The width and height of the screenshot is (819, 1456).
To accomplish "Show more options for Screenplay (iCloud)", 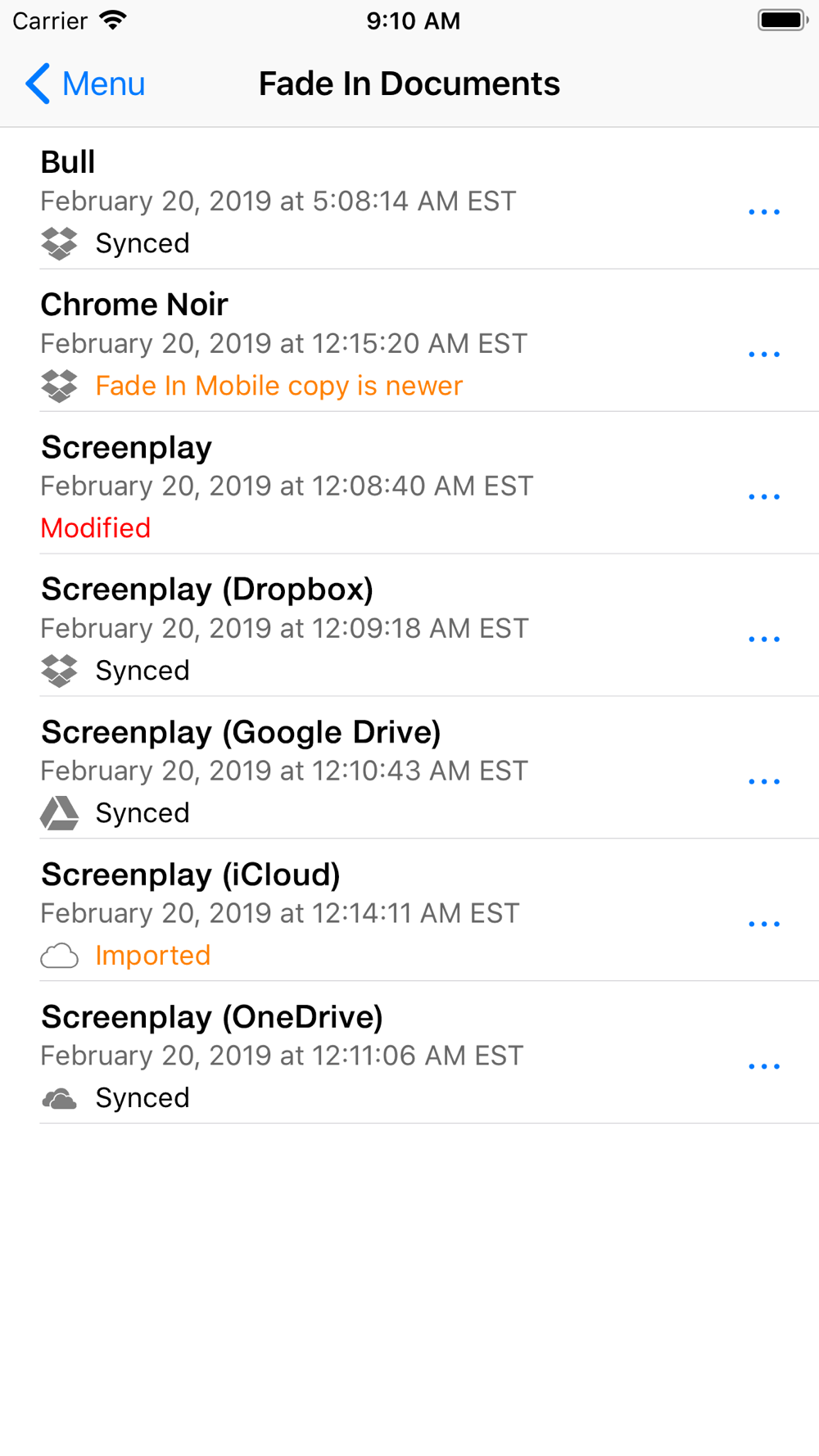I will [764, 925].
